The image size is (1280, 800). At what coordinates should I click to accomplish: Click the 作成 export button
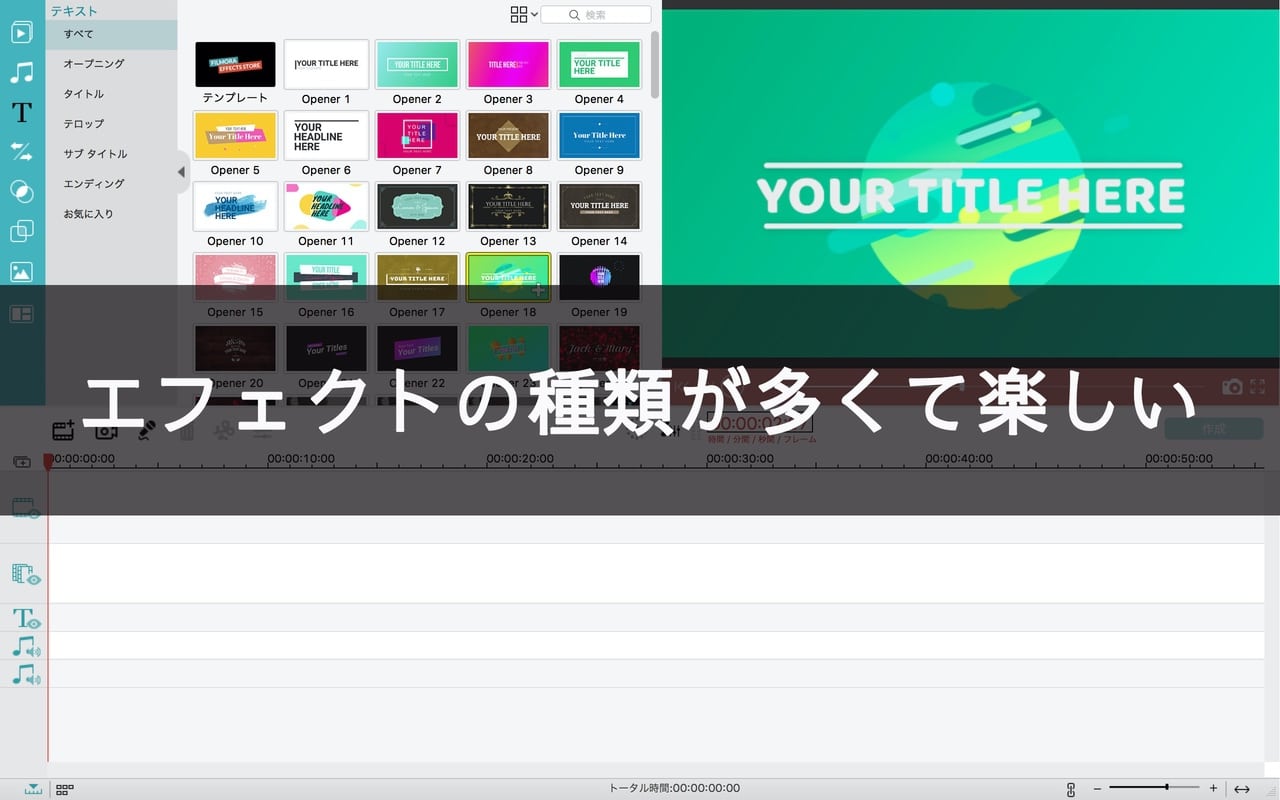coord(1214,429)
